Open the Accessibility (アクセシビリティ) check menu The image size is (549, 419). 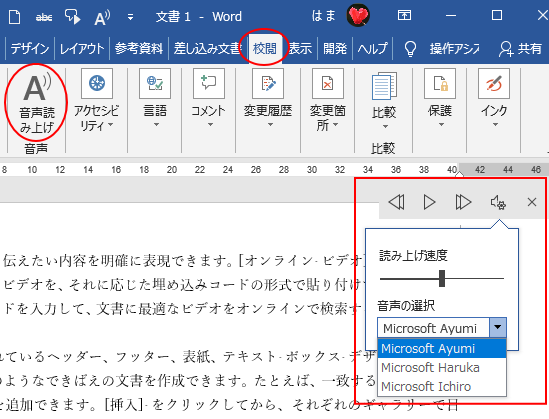97,101
